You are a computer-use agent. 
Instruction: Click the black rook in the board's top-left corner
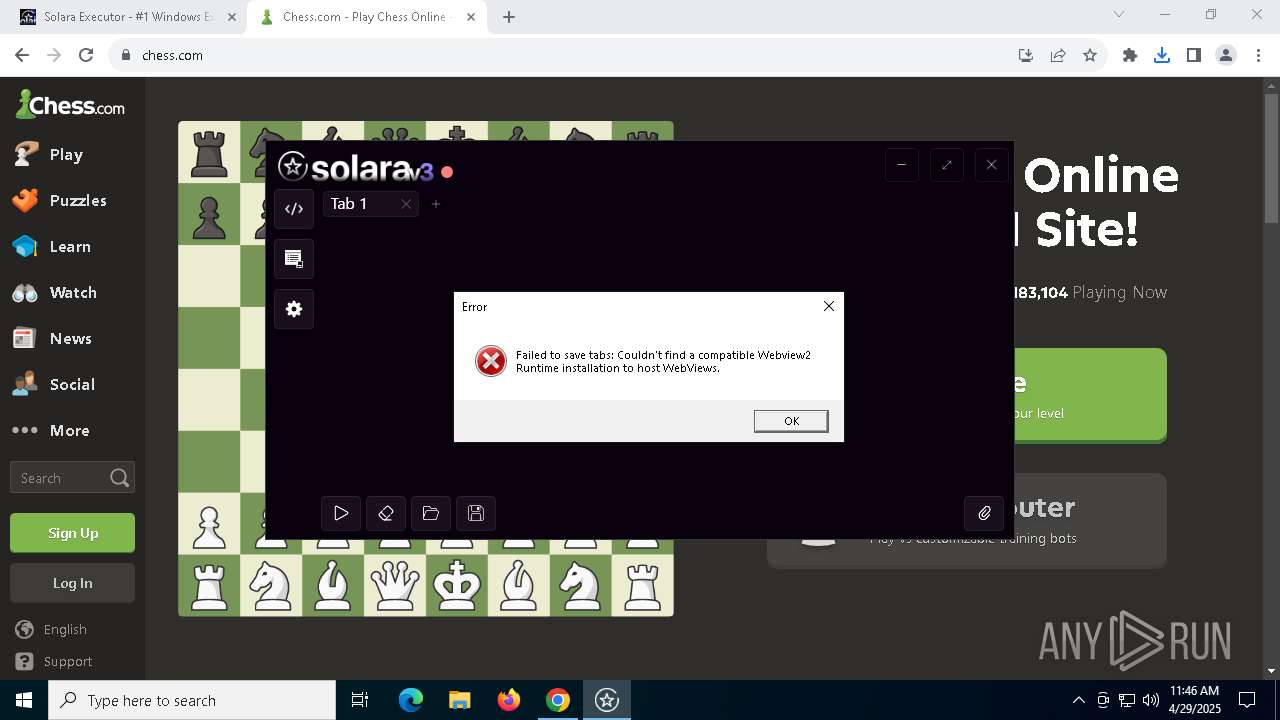[209, 152]
